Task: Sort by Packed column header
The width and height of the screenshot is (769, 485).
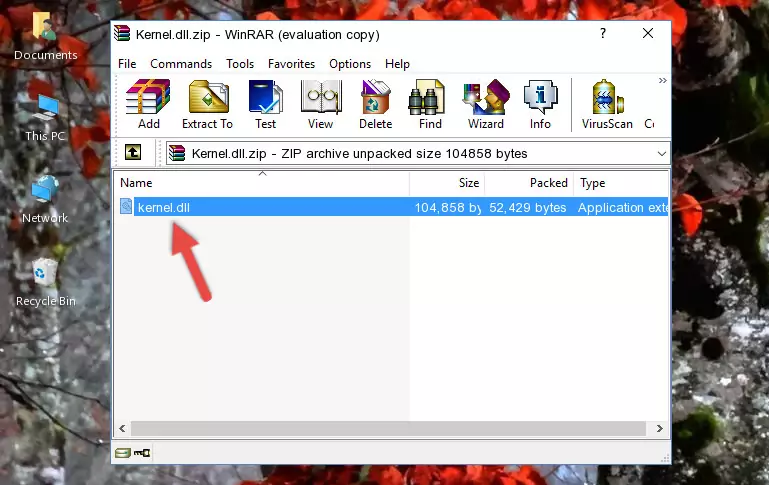Action: pyautogui.click(x=529, y=183)
